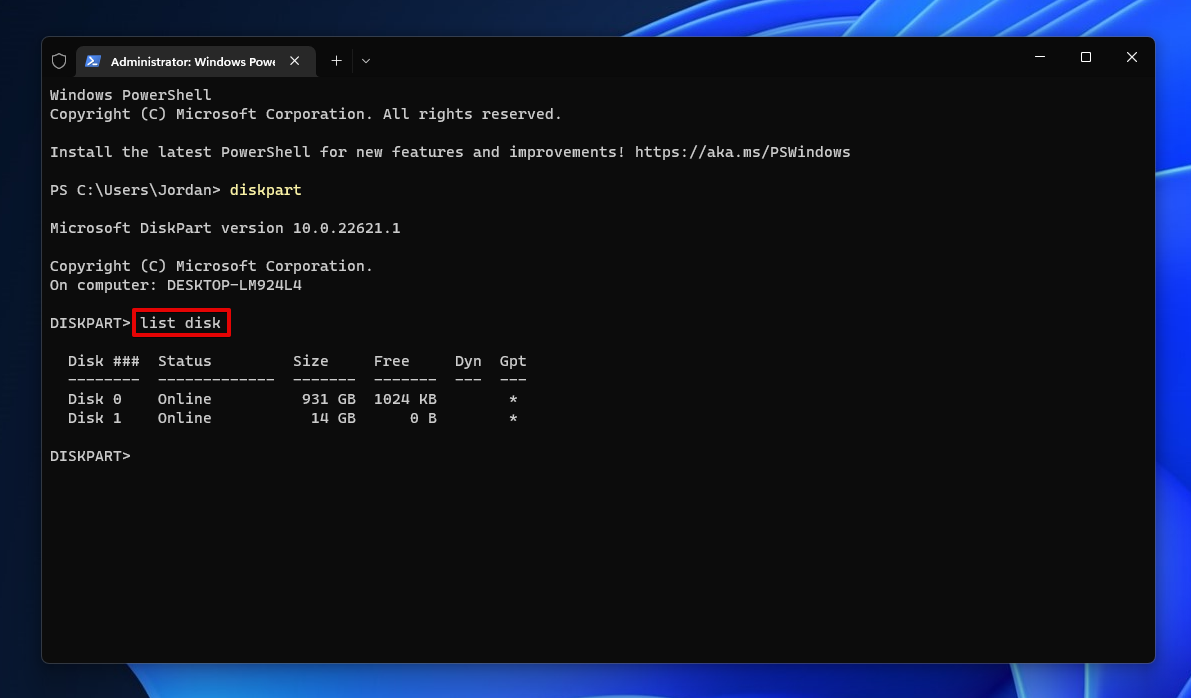Image resolution: width=1191 pixels, height=698 pixels.
Task: Click the Gpt asterisk for Disk 1
Action: (x=513, y=418)
